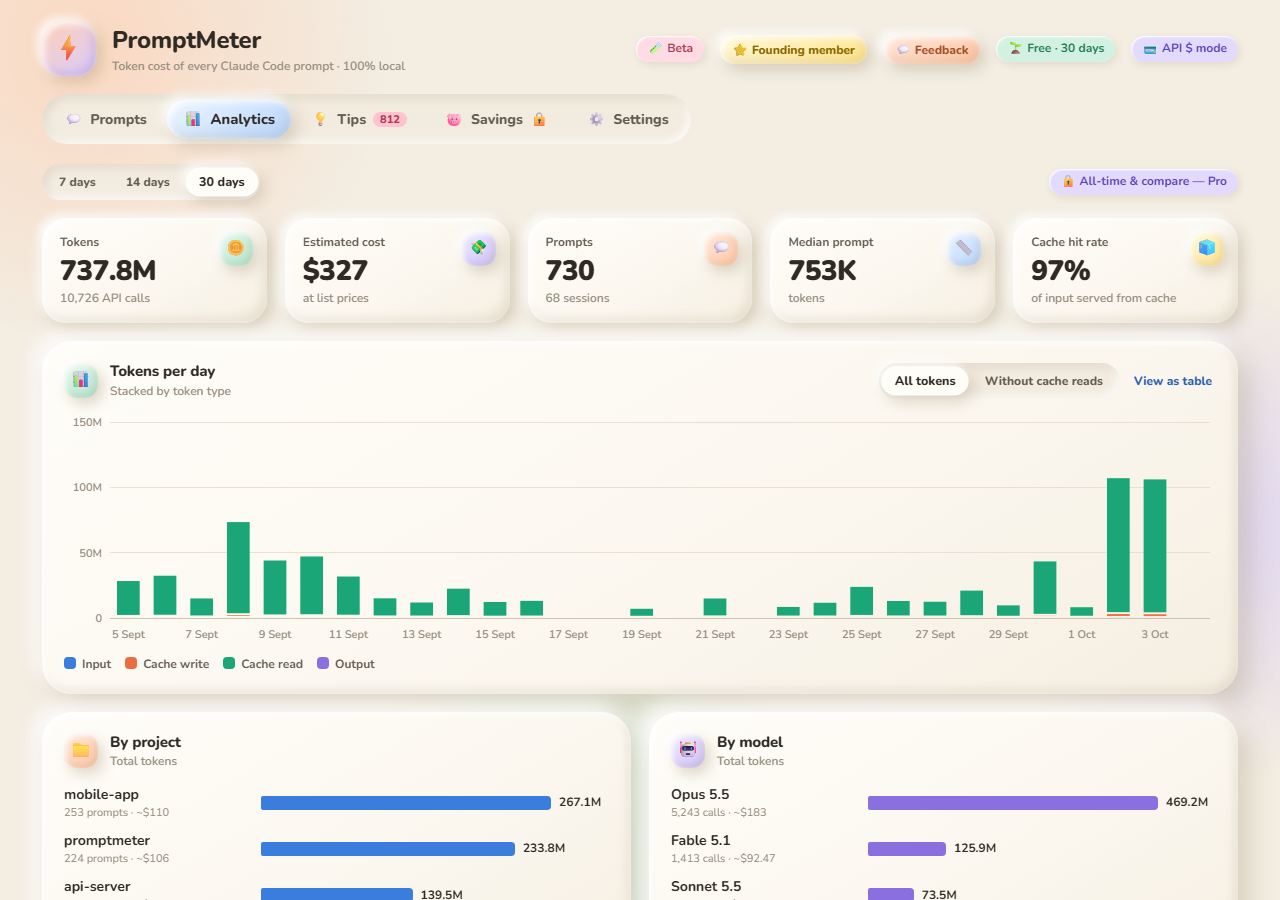Click the mobile-app project bar
Screen dimensions: 1280x900
click(x=406, y=802)
